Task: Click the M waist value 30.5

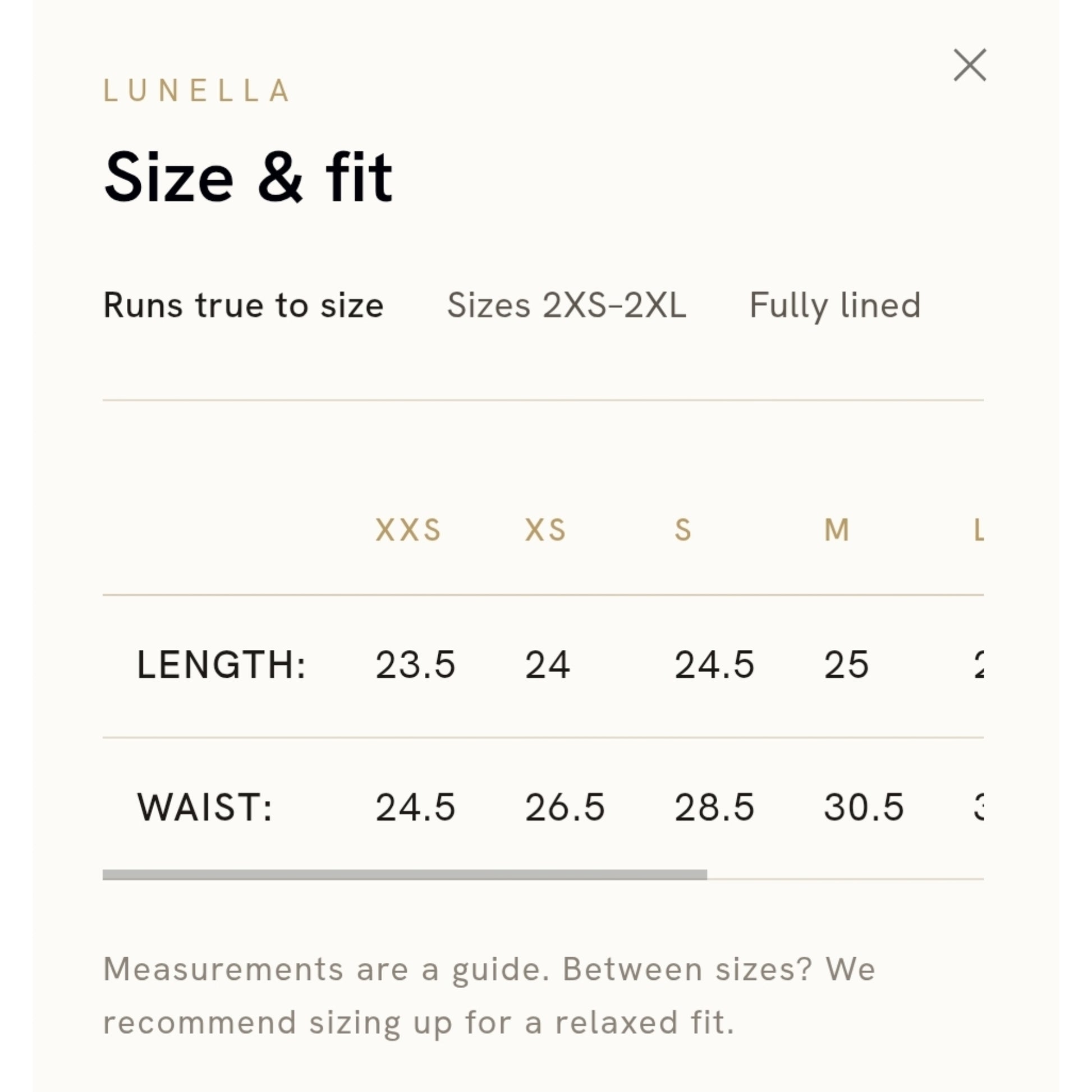Action: [864, 807]
